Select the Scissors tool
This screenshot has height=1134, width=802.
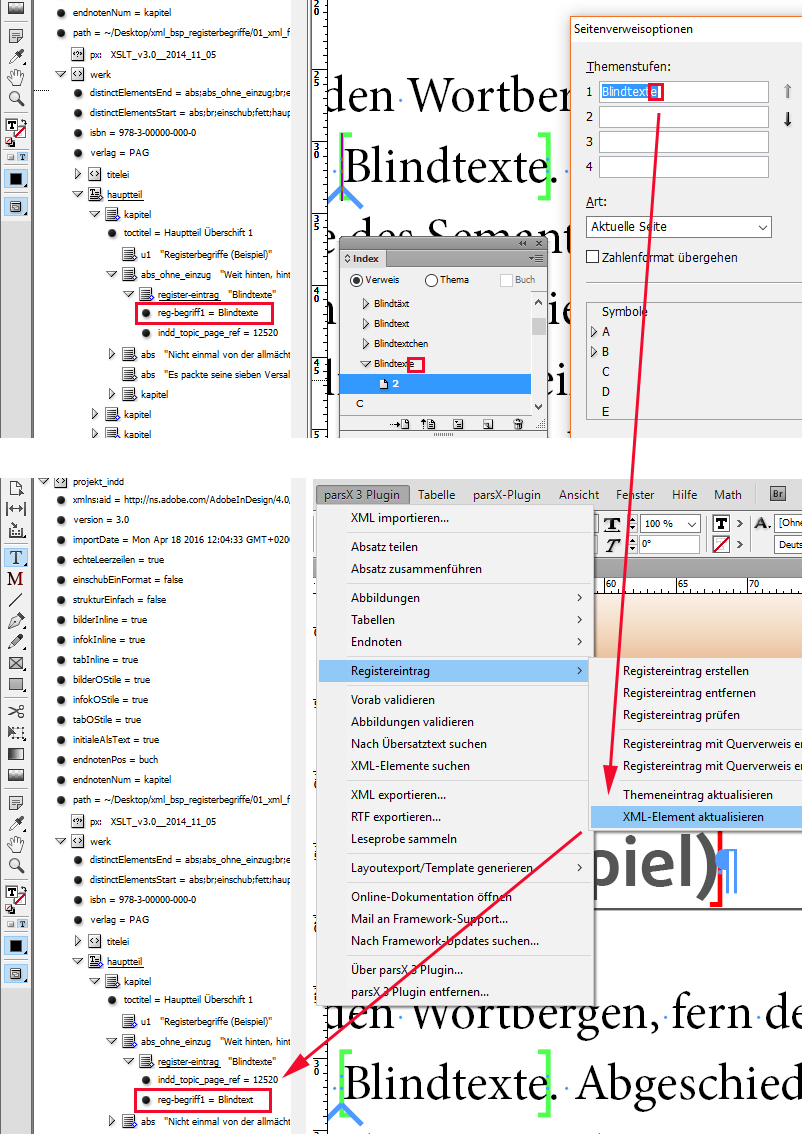tap(15, 711)
